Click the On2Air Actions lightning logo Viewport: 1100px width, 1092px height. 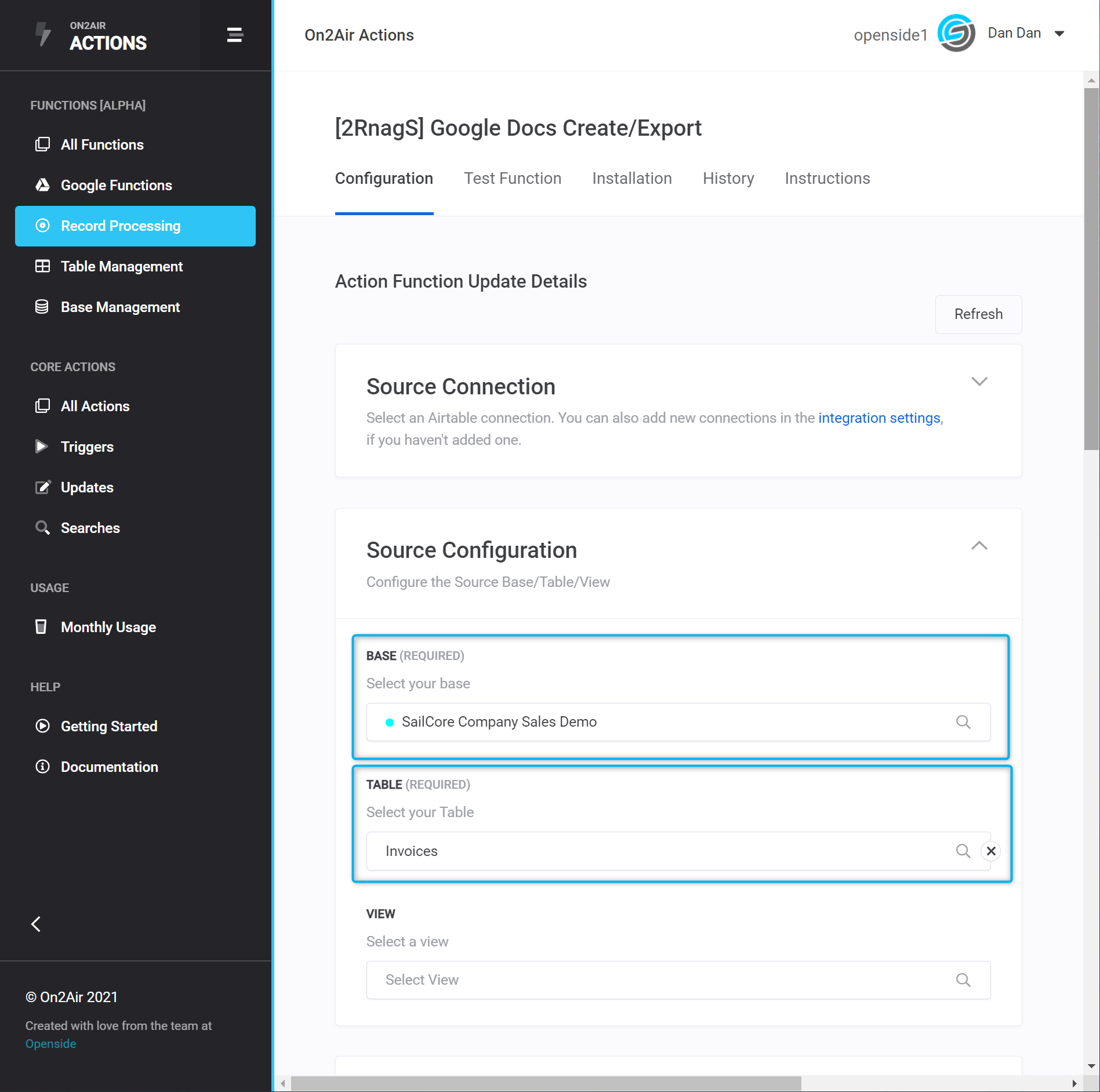(x=42, y=35)
